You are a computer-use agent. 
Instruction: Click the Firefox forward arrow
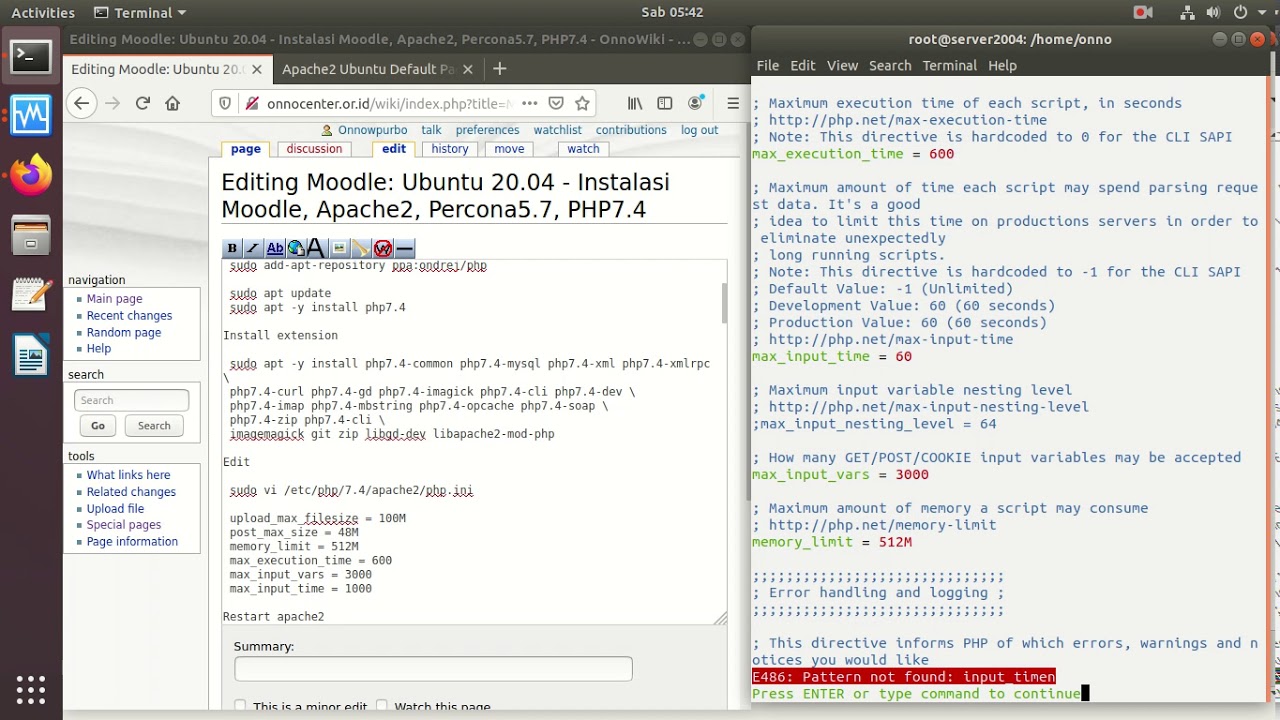112,103
